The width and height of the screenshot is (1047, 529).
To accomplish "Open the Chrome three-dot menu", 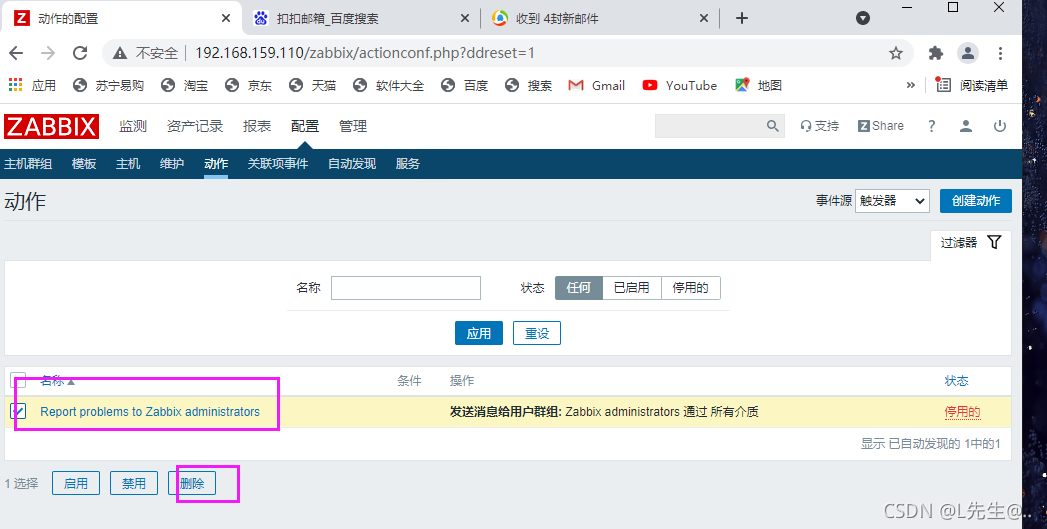I will coord(1000,53).
